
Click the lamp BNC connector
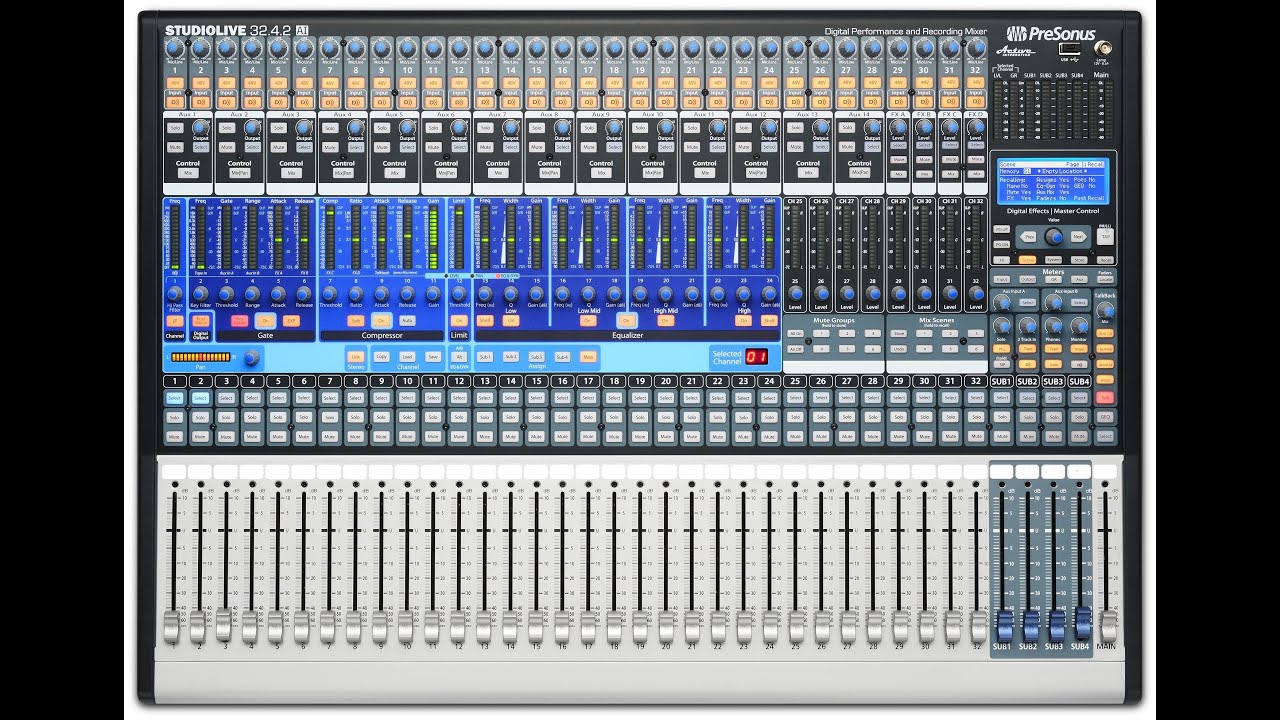pos(1103,48)
